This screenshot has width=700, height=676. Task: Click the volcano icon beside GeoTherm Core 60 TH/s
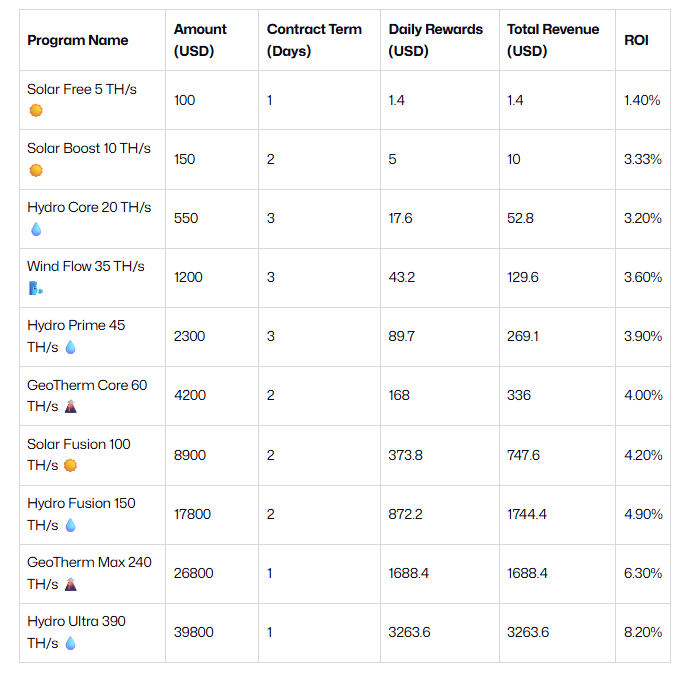click(70, 406)
